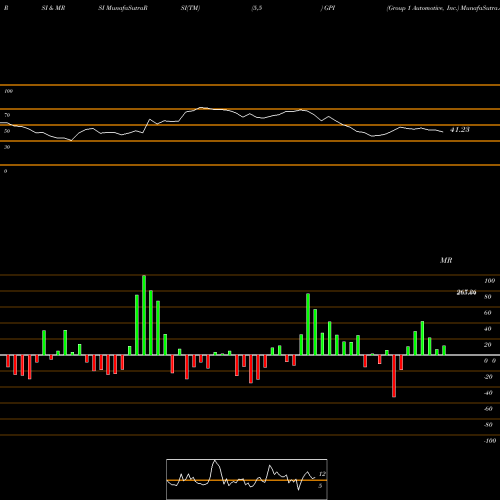Screen dimensions: 500x500
Task: Click the MR panel title label
Action: click(x=446, y=260)
